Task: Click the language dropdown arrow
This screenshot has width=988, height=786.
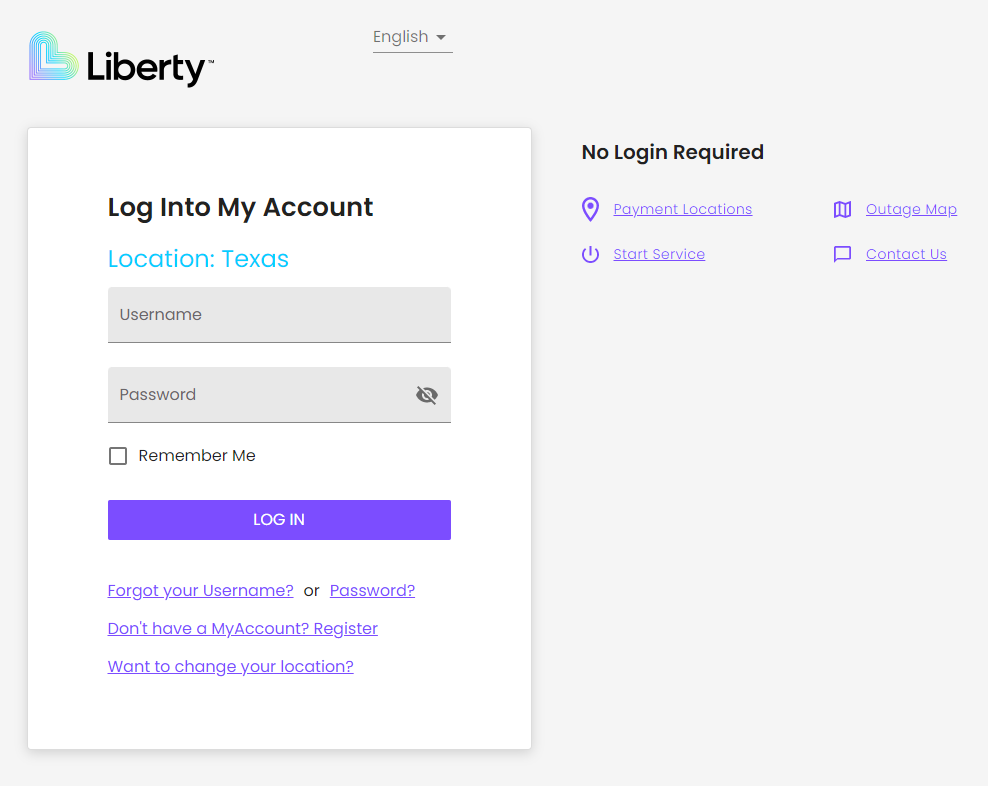Action: click(x=441, y=37)
